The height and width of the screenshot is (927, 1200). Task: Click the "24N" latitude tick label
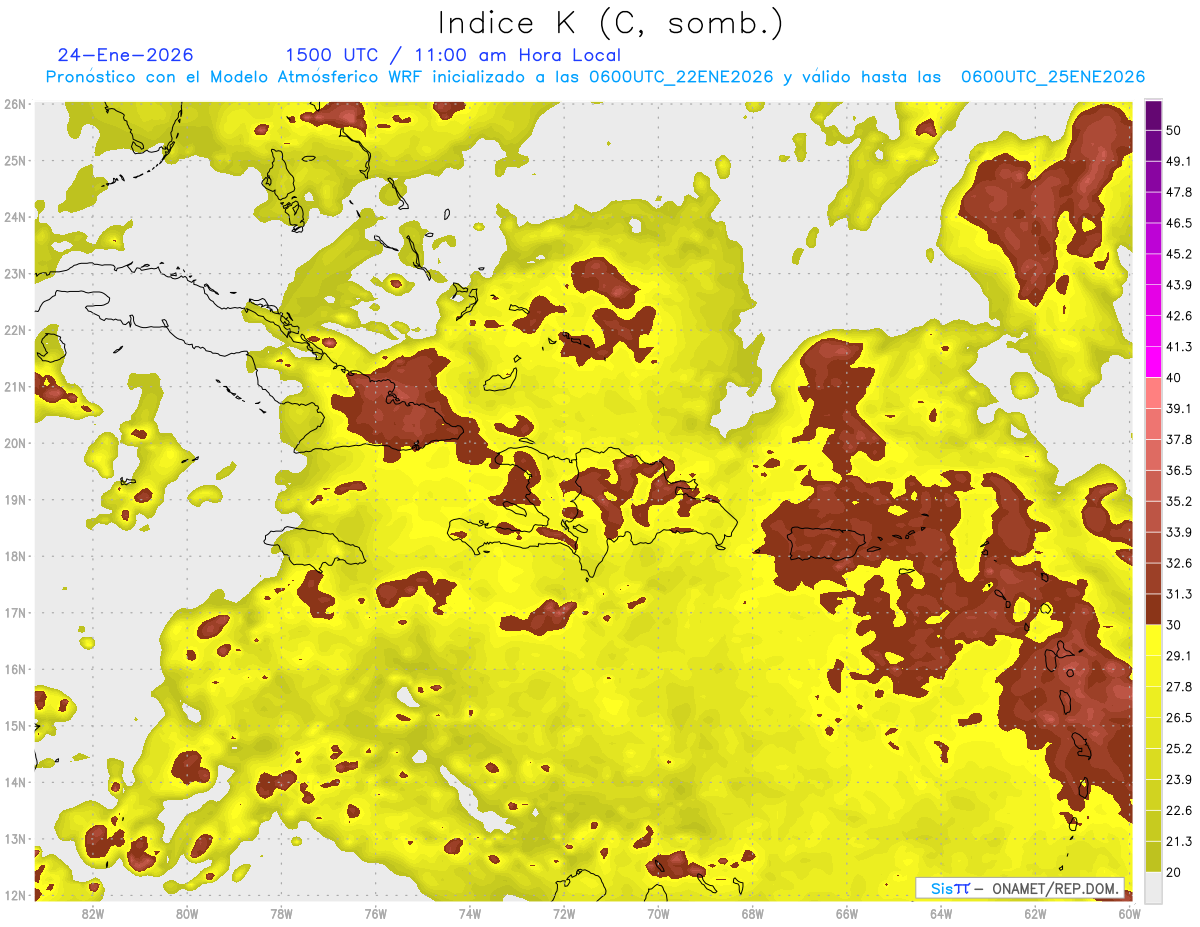click(x=14, y=217)
